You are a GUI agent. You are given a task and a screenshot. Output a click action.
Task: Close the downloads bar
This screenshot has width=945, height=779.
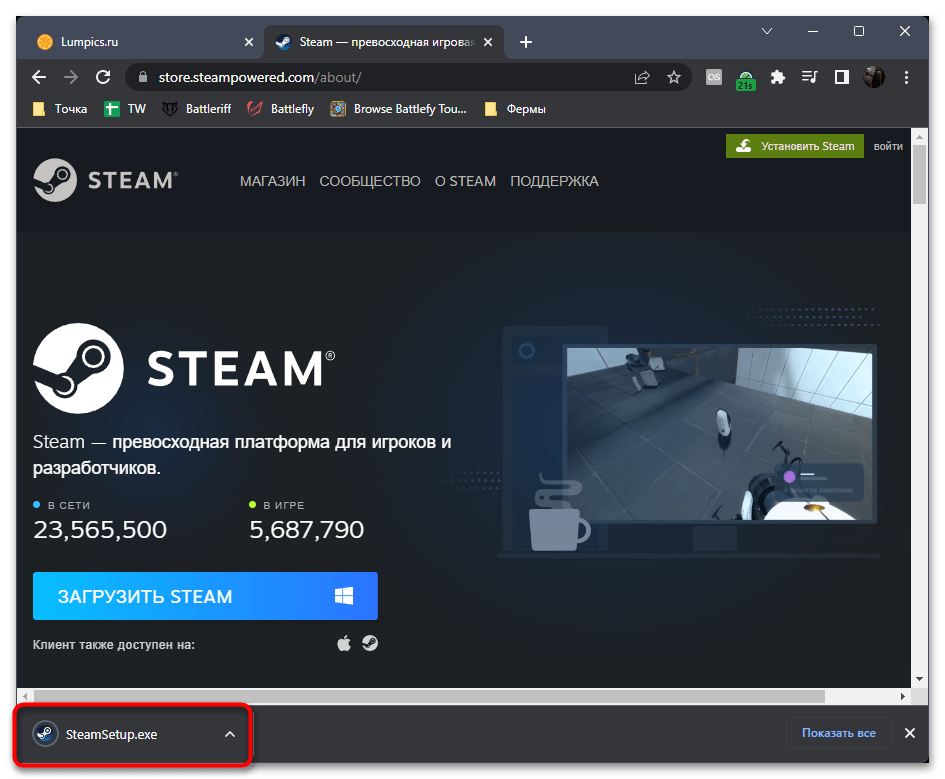(x=909, y=733)
